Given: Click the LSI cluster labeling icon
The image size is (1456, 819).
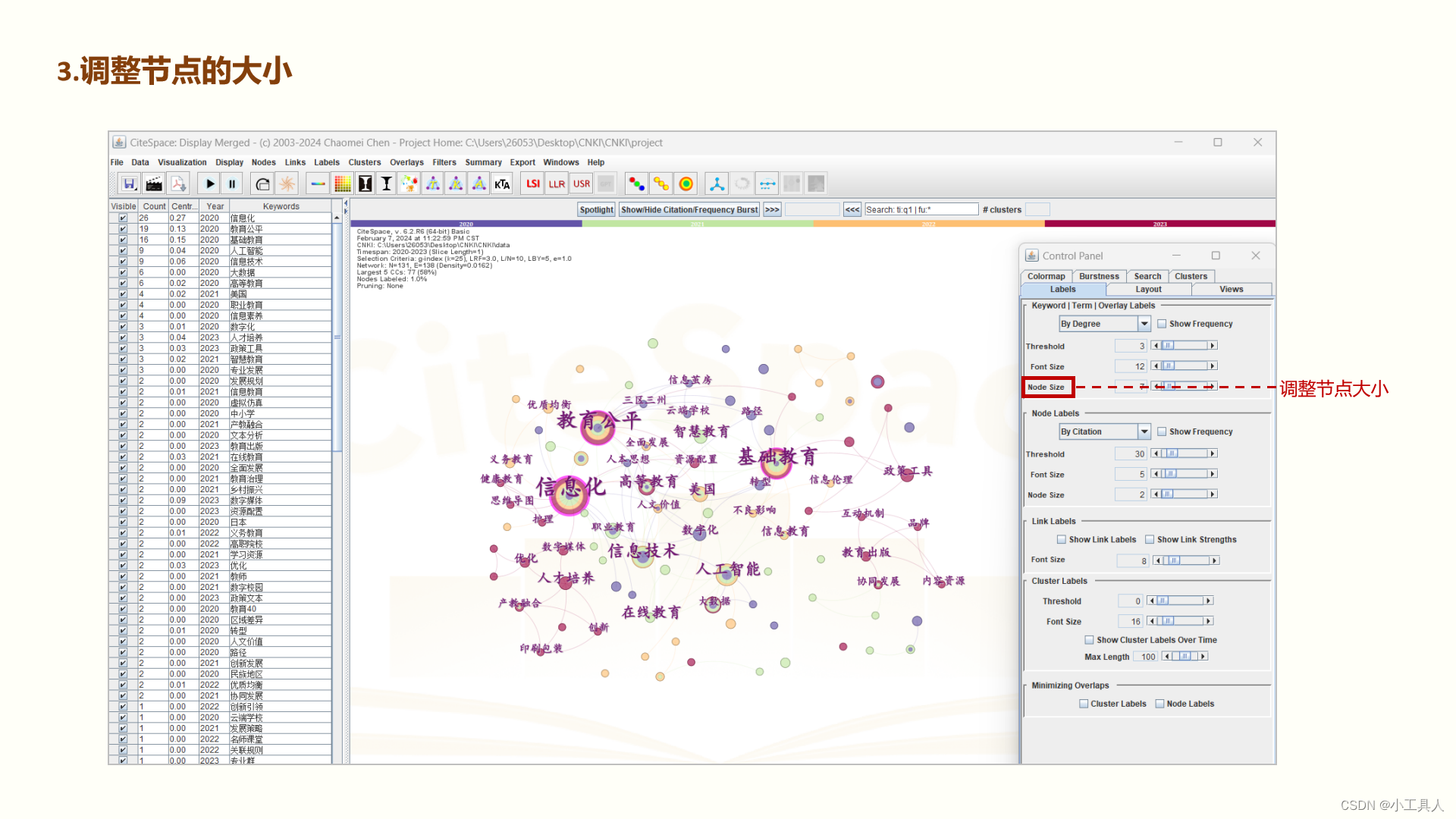Looking at the screenshot, I should point(533,184).
